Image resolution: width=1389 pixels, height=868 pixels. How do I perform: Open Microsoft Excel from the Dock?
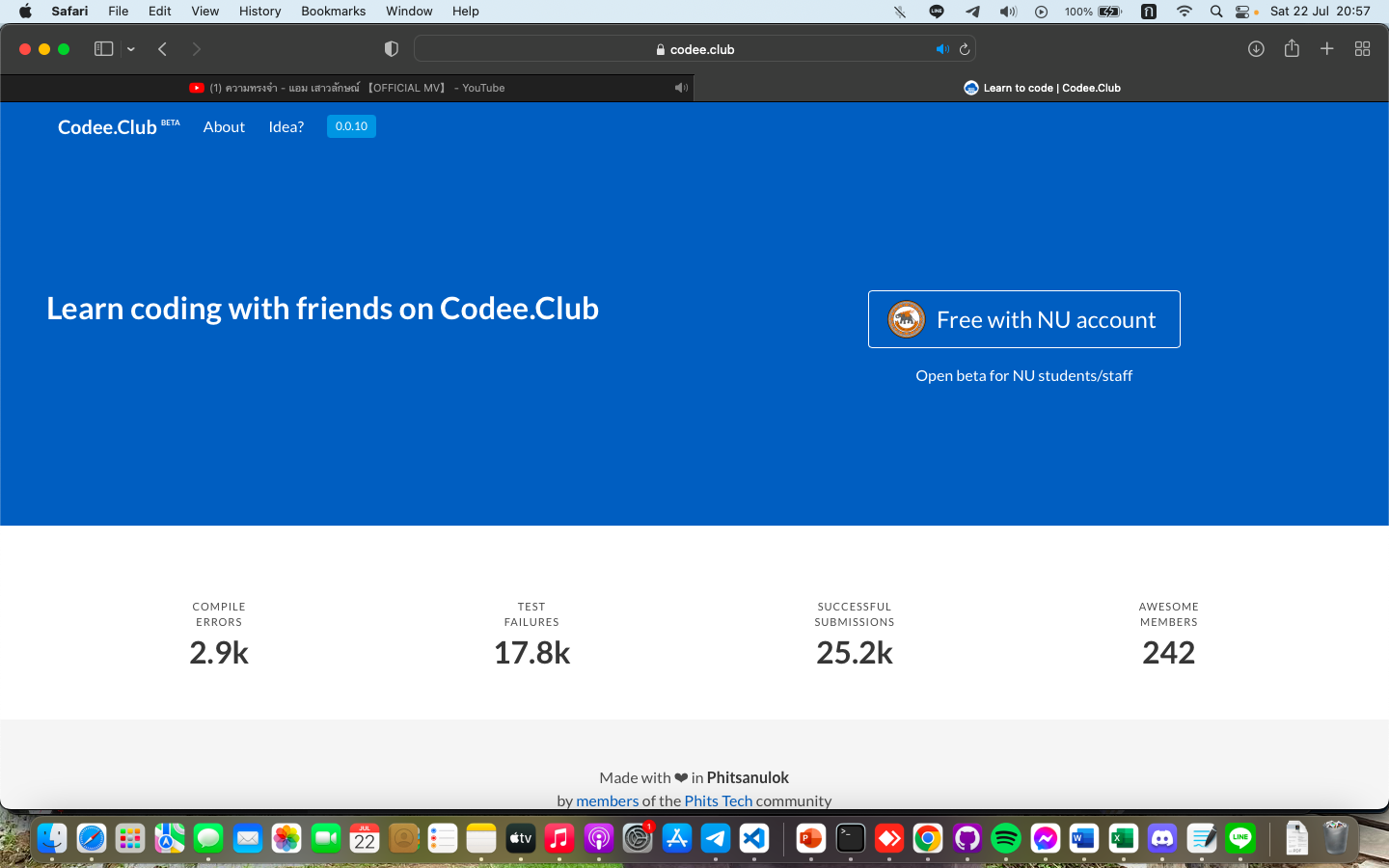click(x=1123, y=838)
